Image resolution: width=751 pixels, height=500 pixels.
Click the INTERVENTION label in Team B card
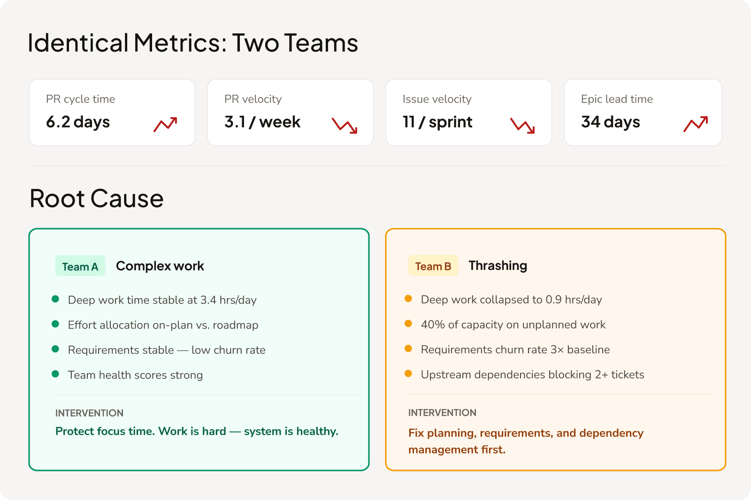pyautogui.click(x=442, y=412)
